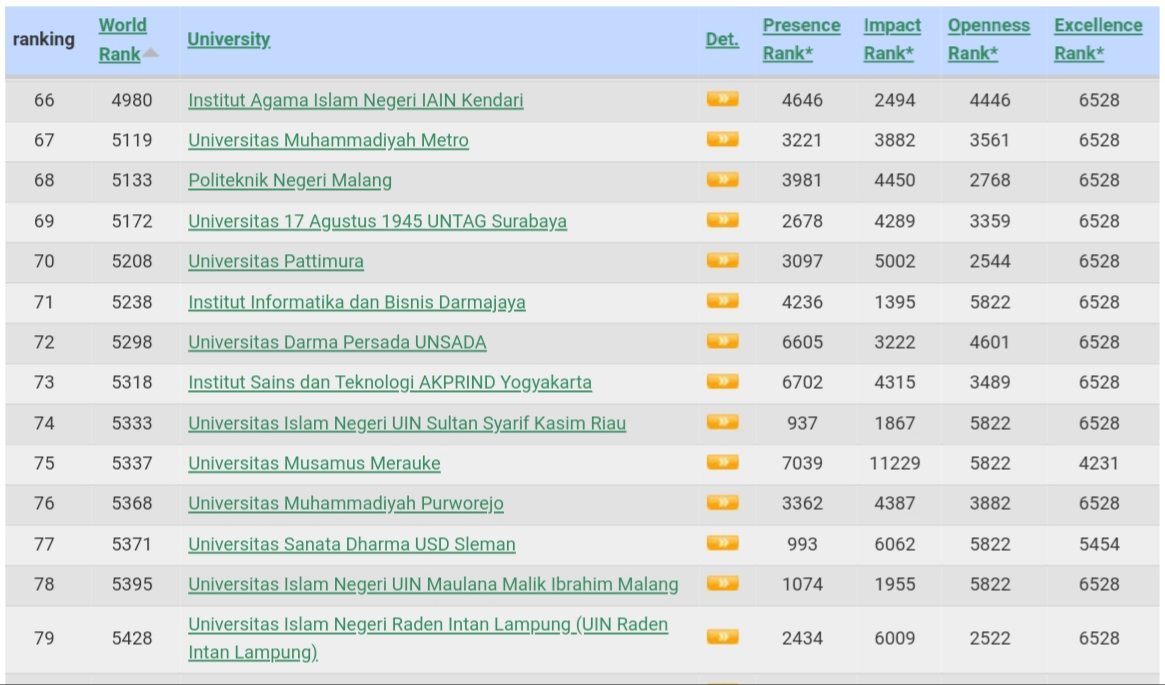Screen dimensions: 1165x685
Task: Select presence rank value 6702
Action: [802, 382]
